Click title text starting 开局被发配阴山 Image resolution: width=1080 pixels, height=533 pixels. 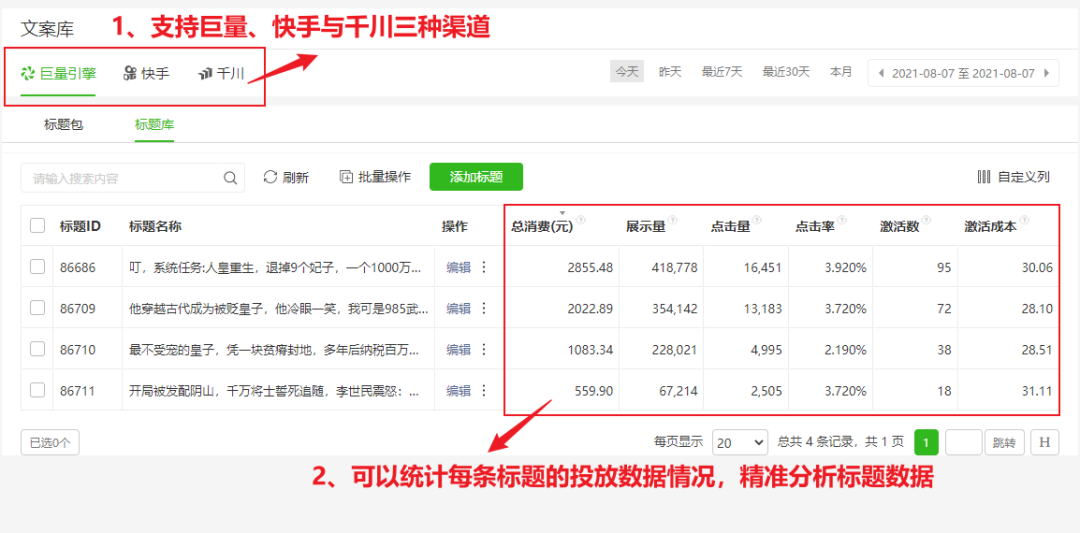274,391
